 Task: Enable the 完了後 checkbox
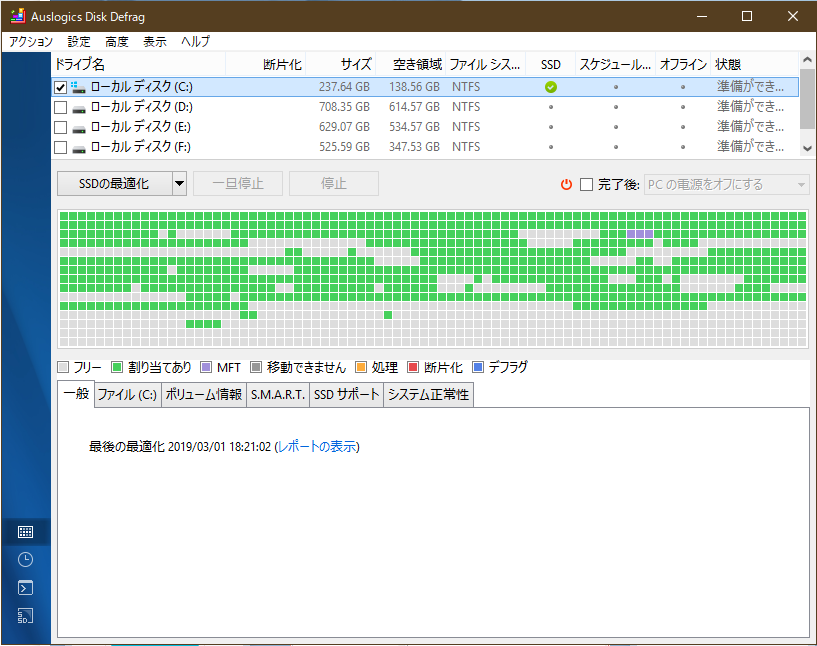coord(587,184)
